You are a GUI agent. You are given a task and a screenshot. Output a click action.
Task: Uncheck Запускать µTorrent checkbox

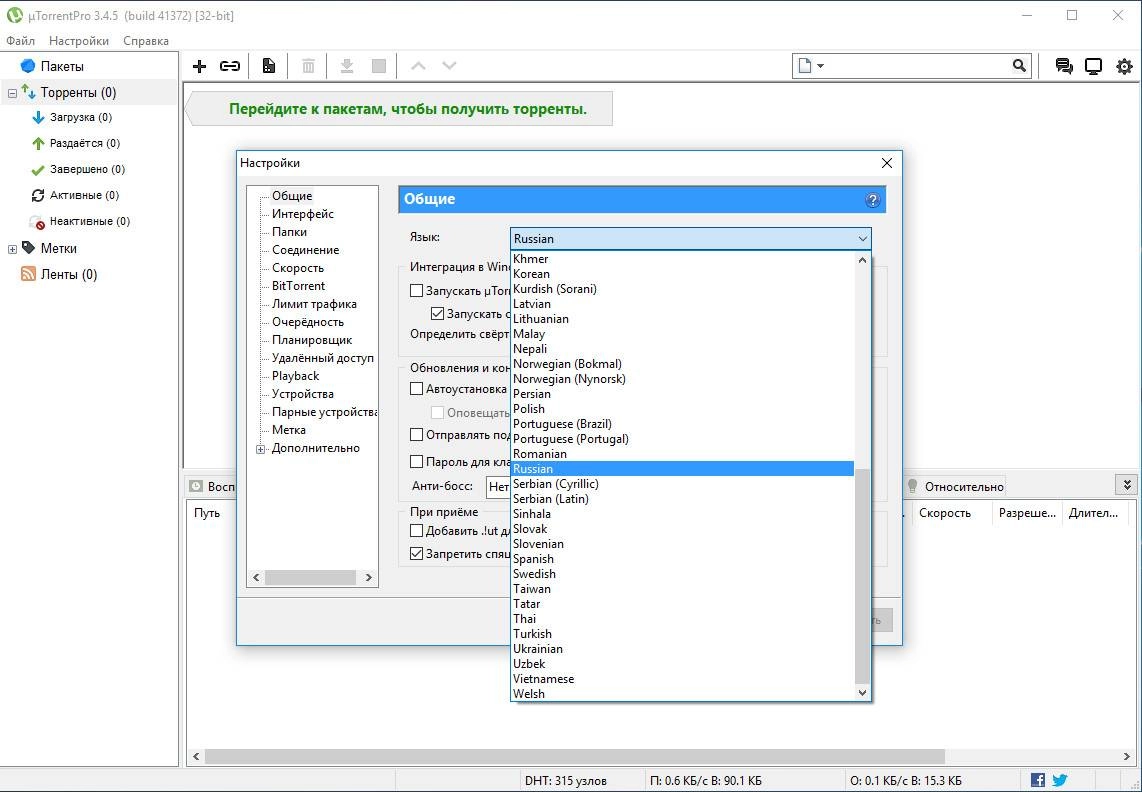(x=417, y=290)
